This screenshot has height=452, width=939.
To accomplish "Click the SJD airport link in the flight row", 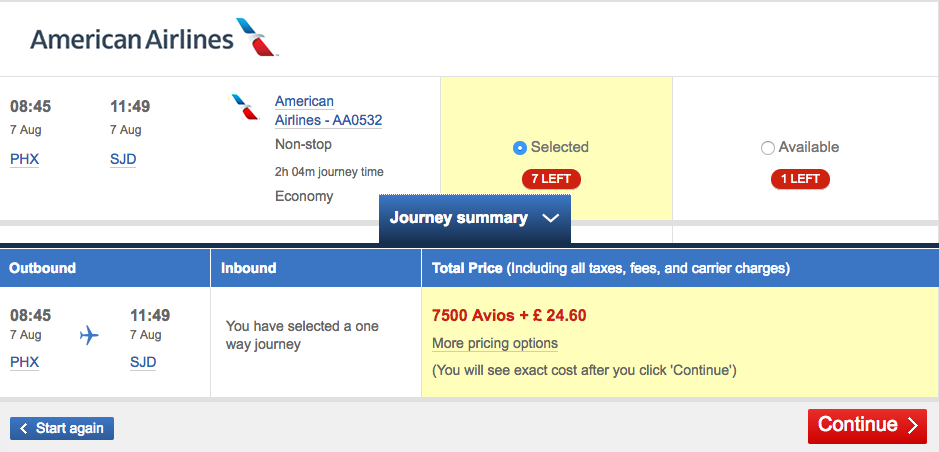I will point(123,159).
